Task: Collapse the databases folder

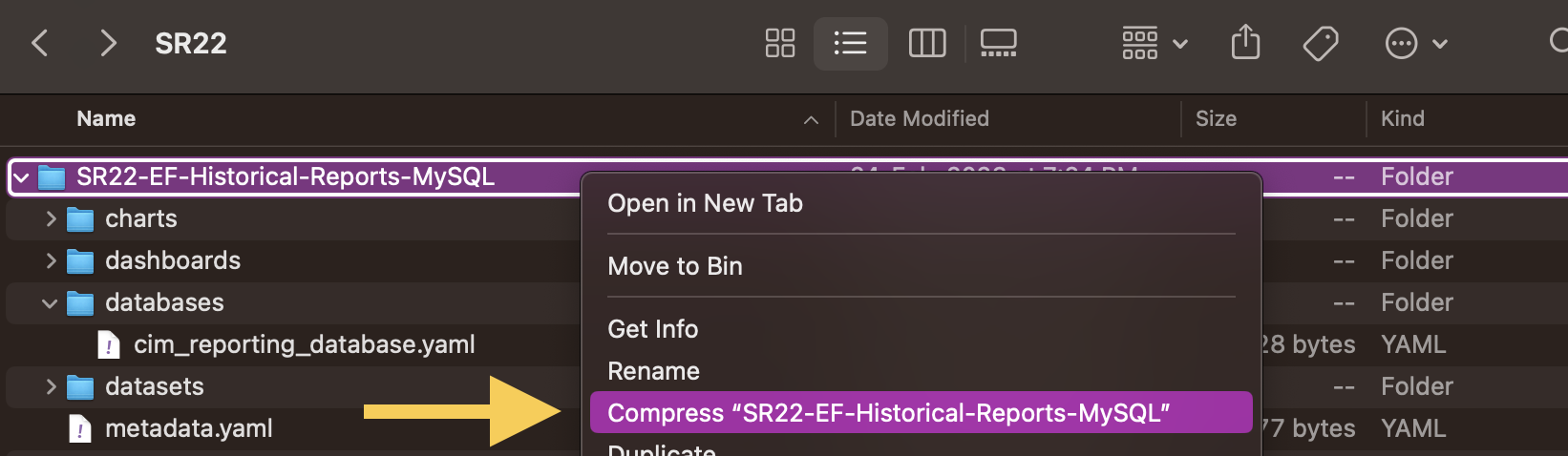Action: click(x=50, y=303)
